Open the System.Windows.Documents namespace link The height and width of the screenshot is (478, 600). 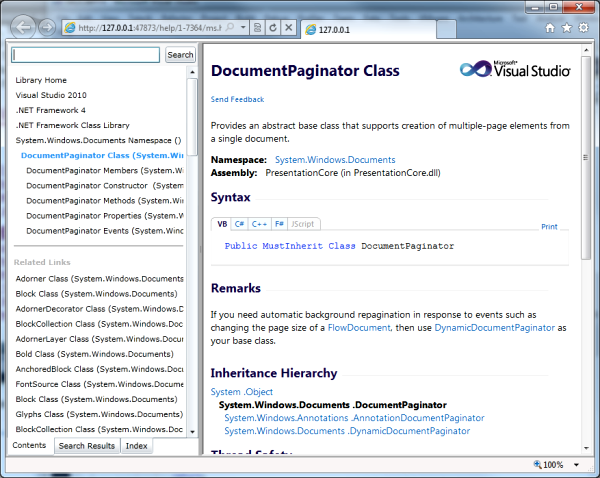[335, 160]
